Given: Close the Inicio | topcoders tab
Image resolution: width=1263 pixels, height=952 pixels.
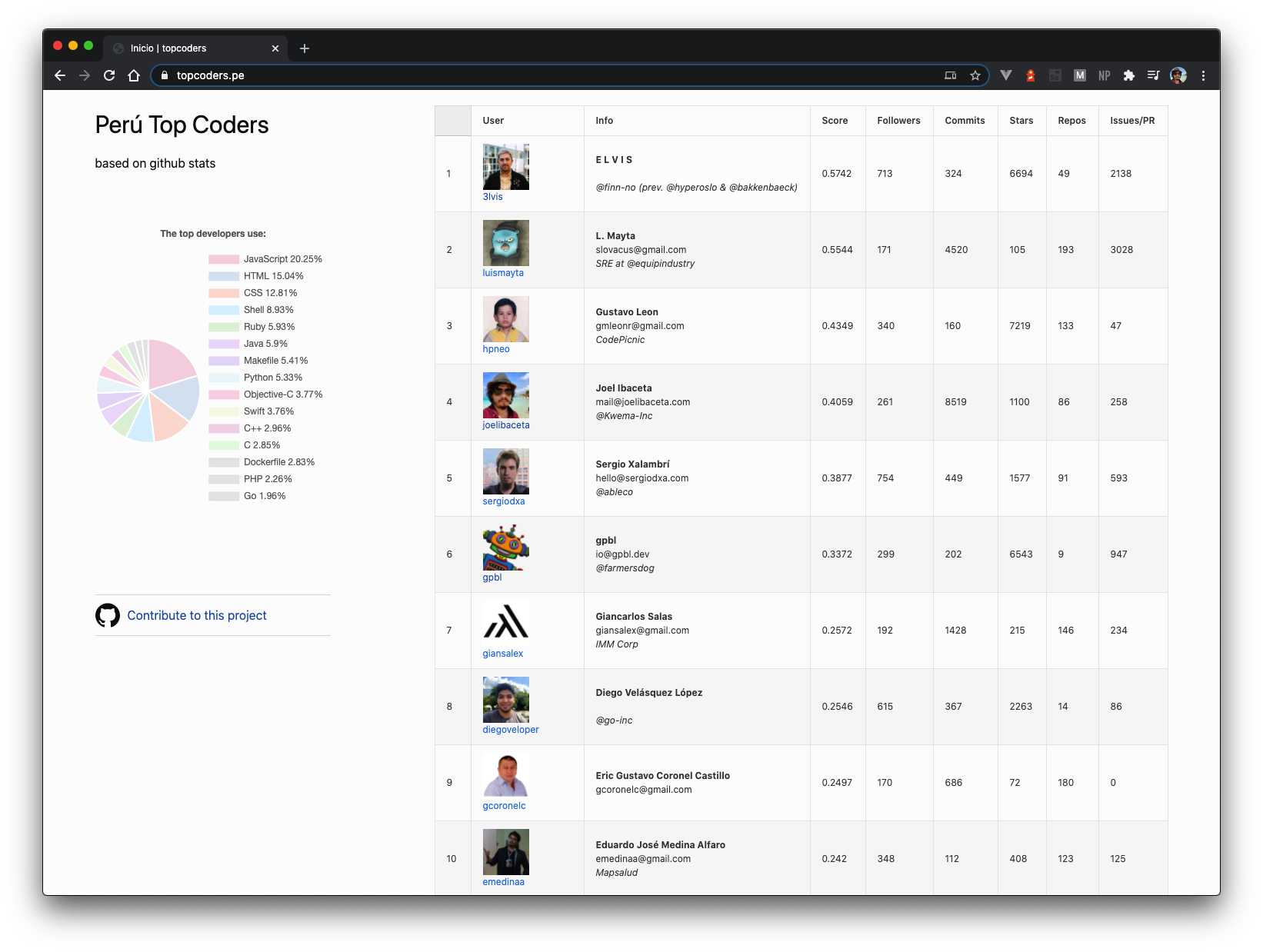Looking at the screenshot, I should [x=275, y=48].
